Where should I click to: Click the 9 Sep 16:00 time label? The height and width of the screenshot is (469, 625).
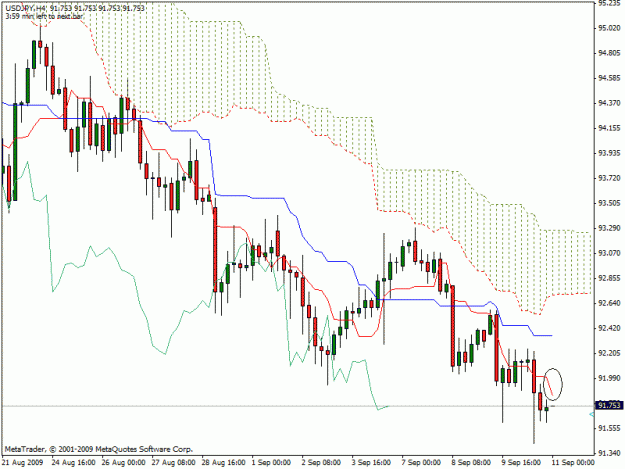(521, 463)
